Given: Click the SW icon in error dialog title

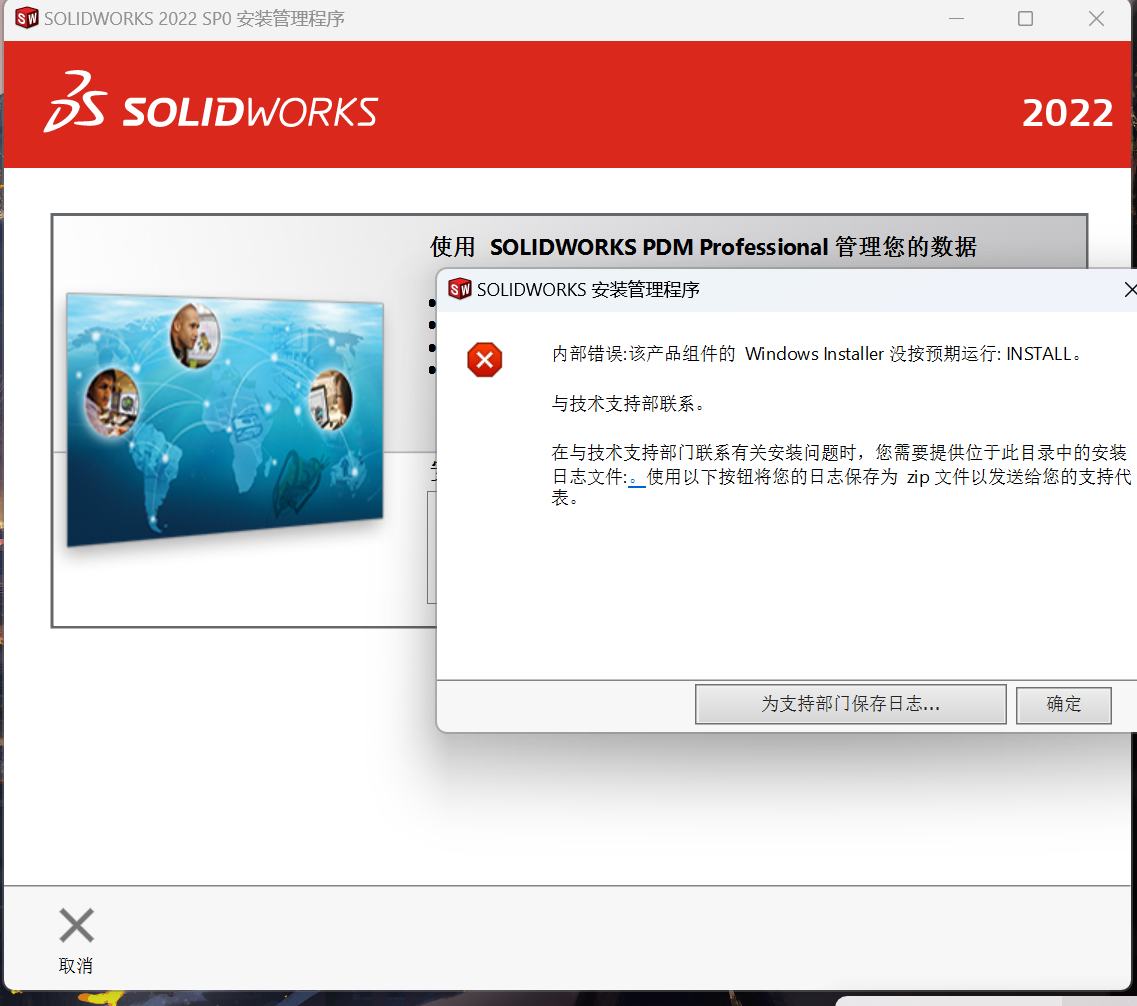Looking at the screenshot, I should click(459, 290).
